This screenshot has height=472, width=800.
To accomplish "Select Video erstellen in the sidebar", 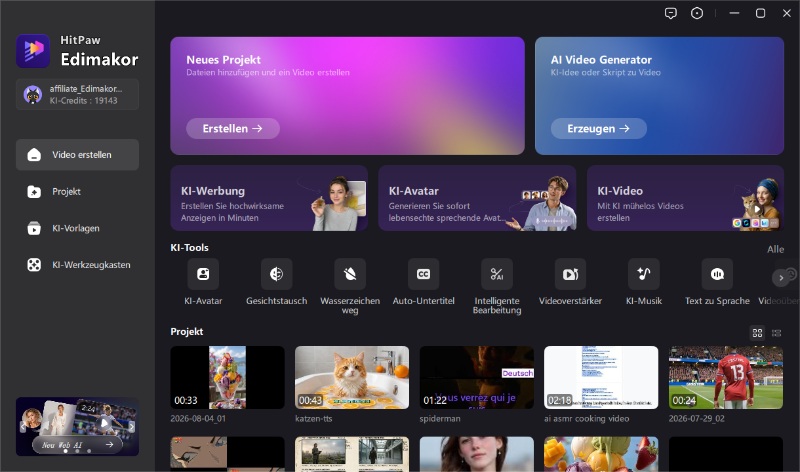I will (x=77, y=155).
